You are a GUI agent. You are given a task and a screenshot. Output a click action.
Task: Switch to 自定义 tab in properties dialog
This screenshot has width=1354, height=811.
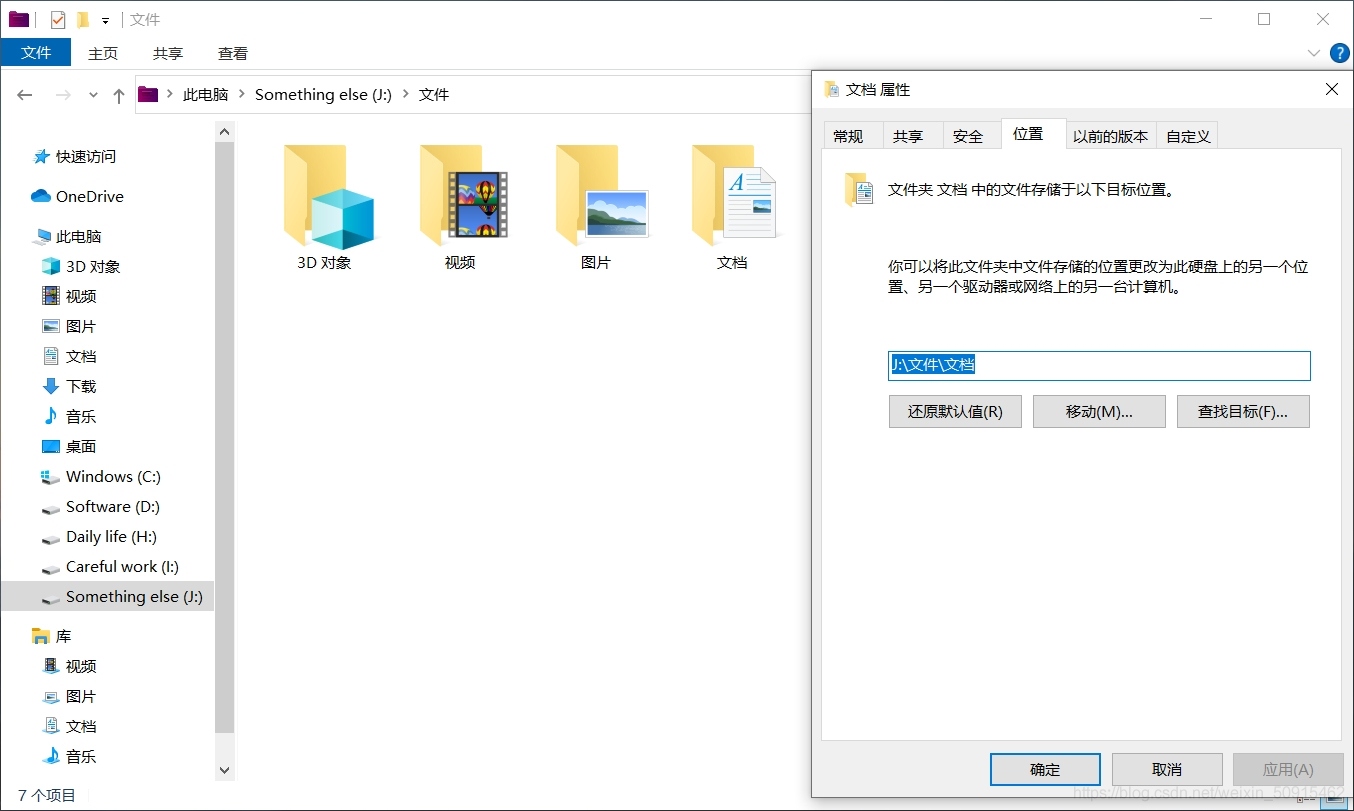(x=1188, y=136)
